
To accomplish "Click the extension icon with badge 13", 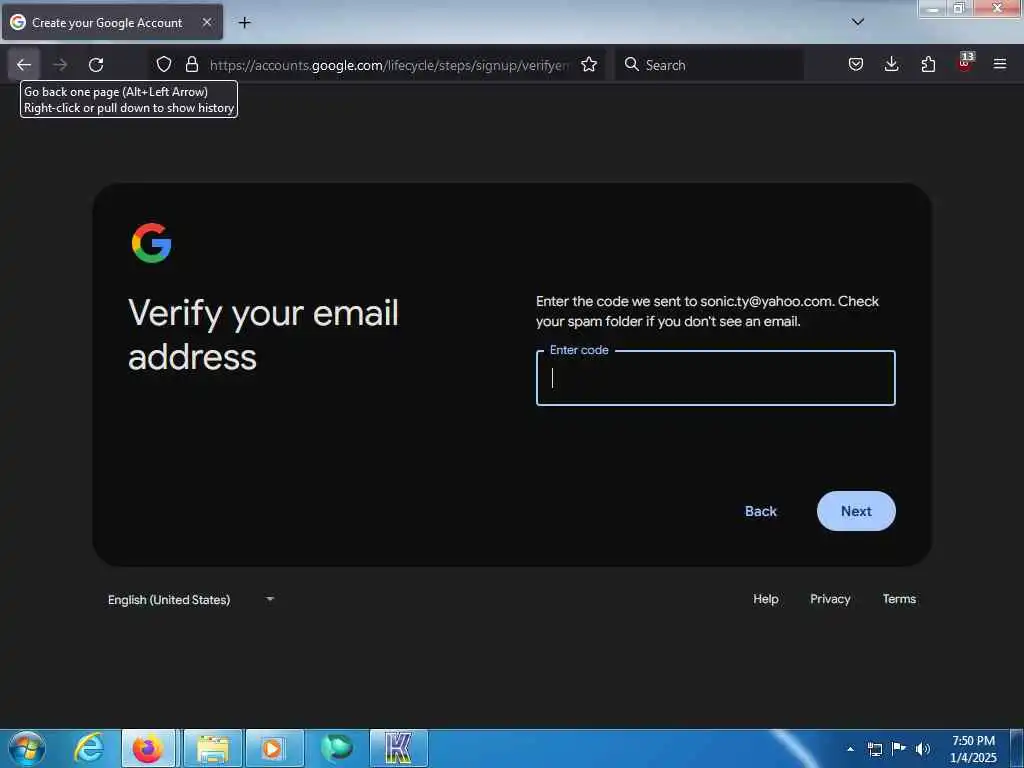I will [965, 62].
